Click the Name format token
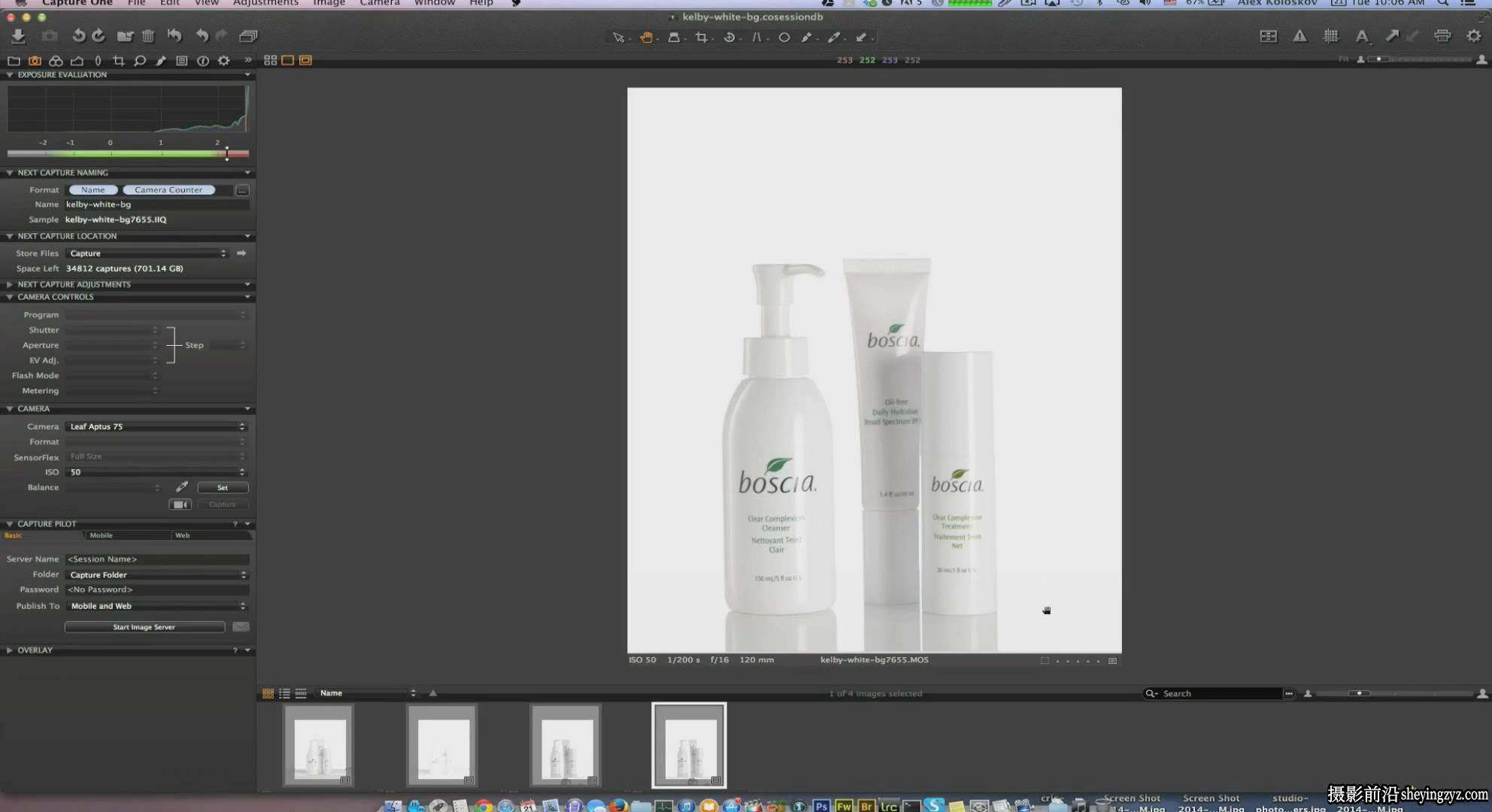This screenshot has height=812, width=1492. [x=93, y=190]
